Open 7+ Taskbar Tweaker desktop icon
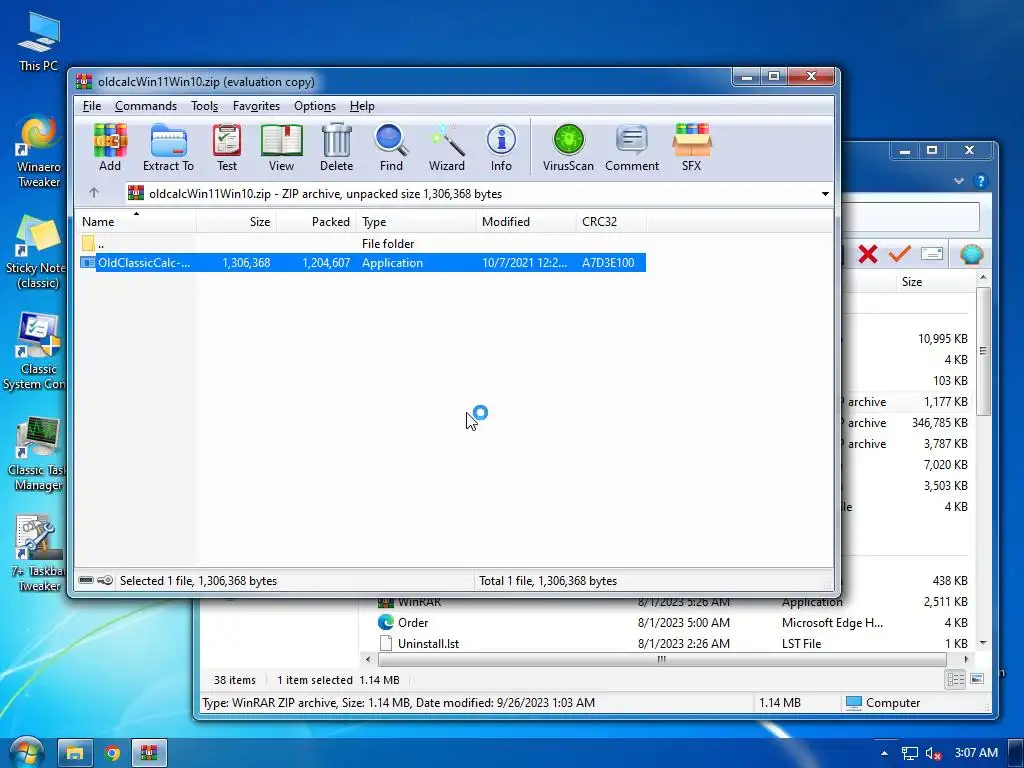Screen dimensions: 1024x768 coord(38,554)
